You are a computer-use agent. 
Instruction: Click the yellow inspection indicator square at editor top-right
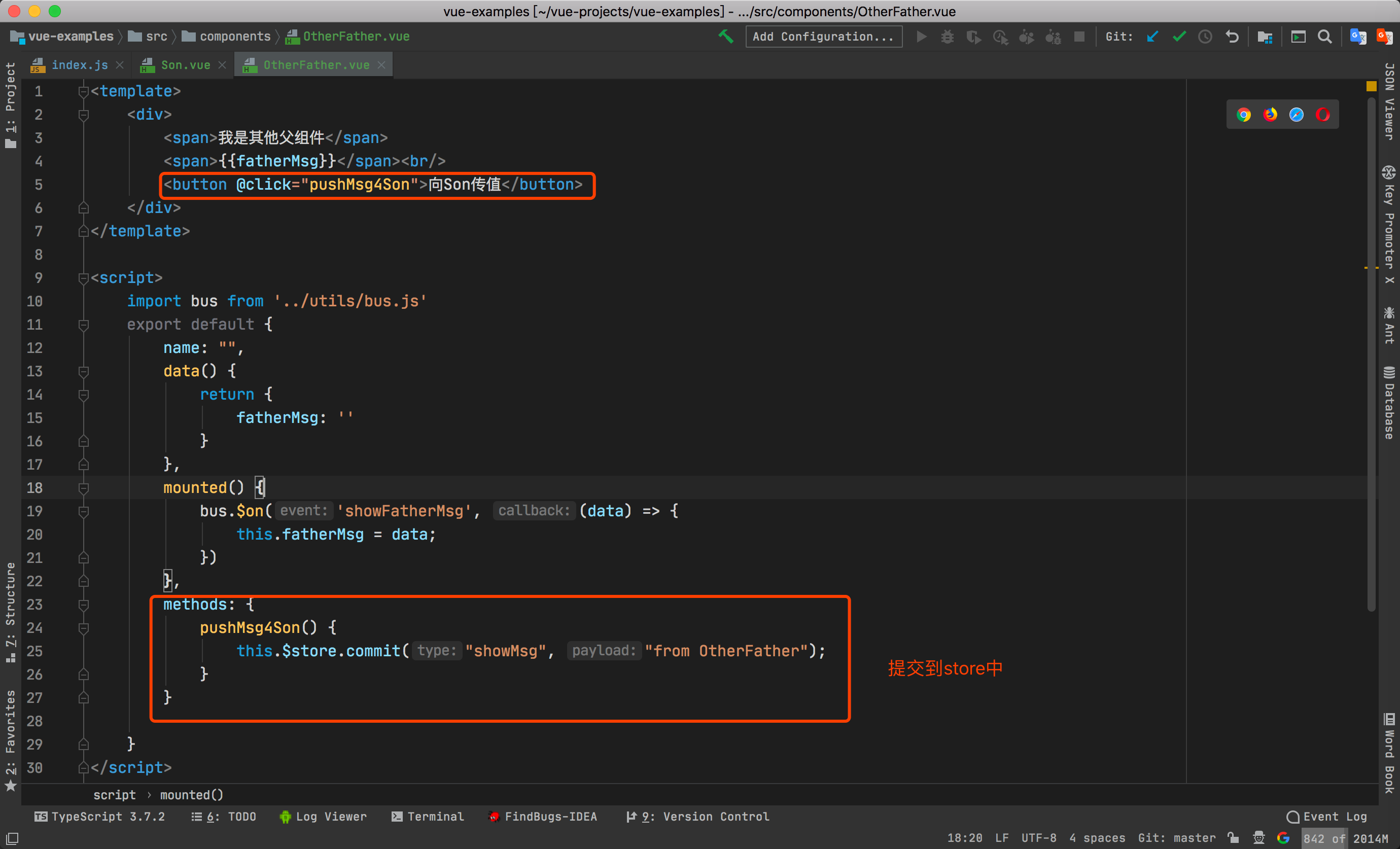[1371, 86]
